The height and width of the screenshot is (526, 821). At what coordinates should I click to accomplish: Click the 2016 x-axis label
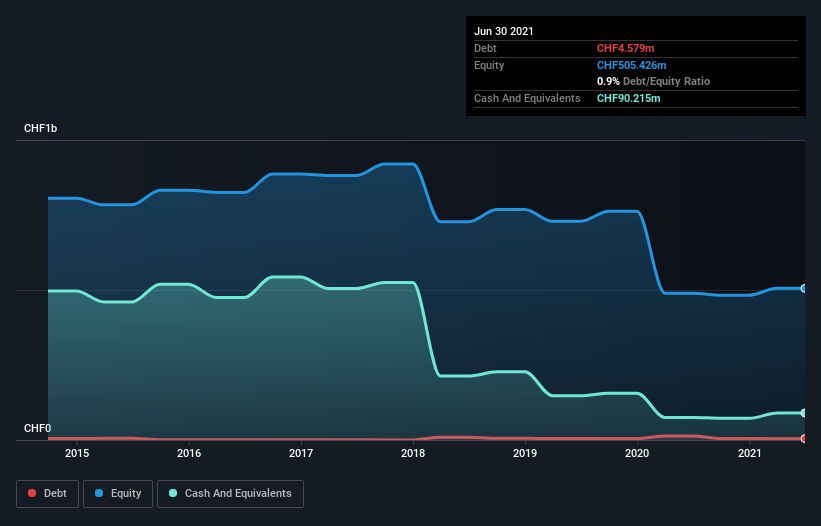pos(189,453)
